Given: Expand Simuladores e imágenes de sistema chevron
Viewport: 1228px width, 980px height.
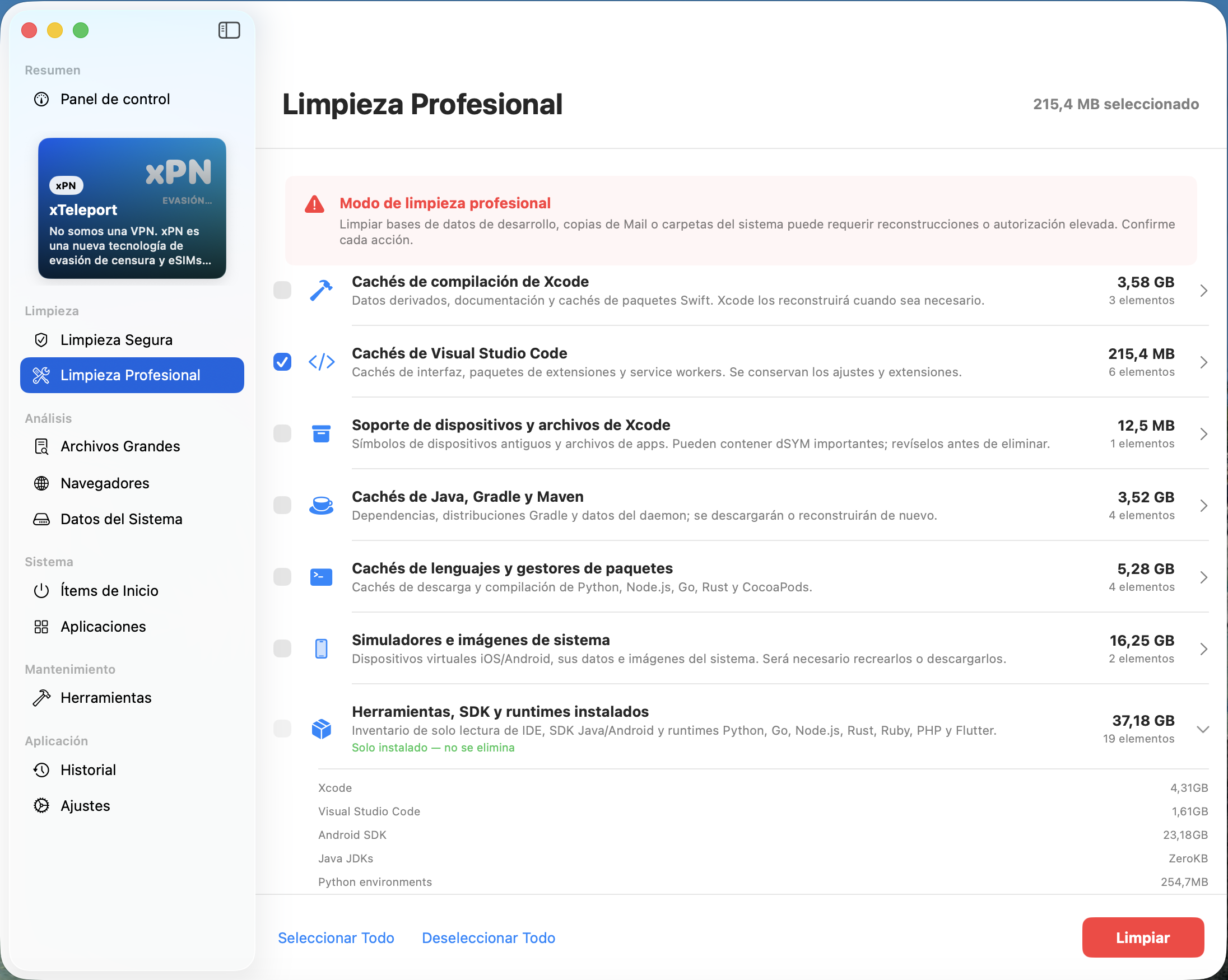Looking at the screenshot, I should point(1203,648).
